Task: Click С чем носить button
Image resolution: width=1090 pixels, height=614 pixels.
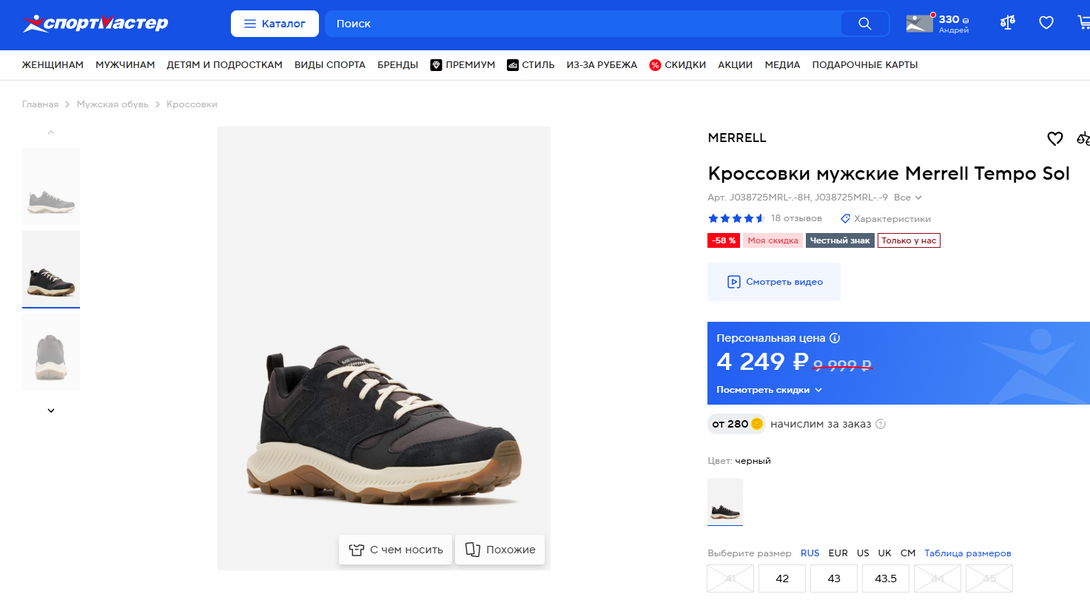Action: click(x=396, y=549)
